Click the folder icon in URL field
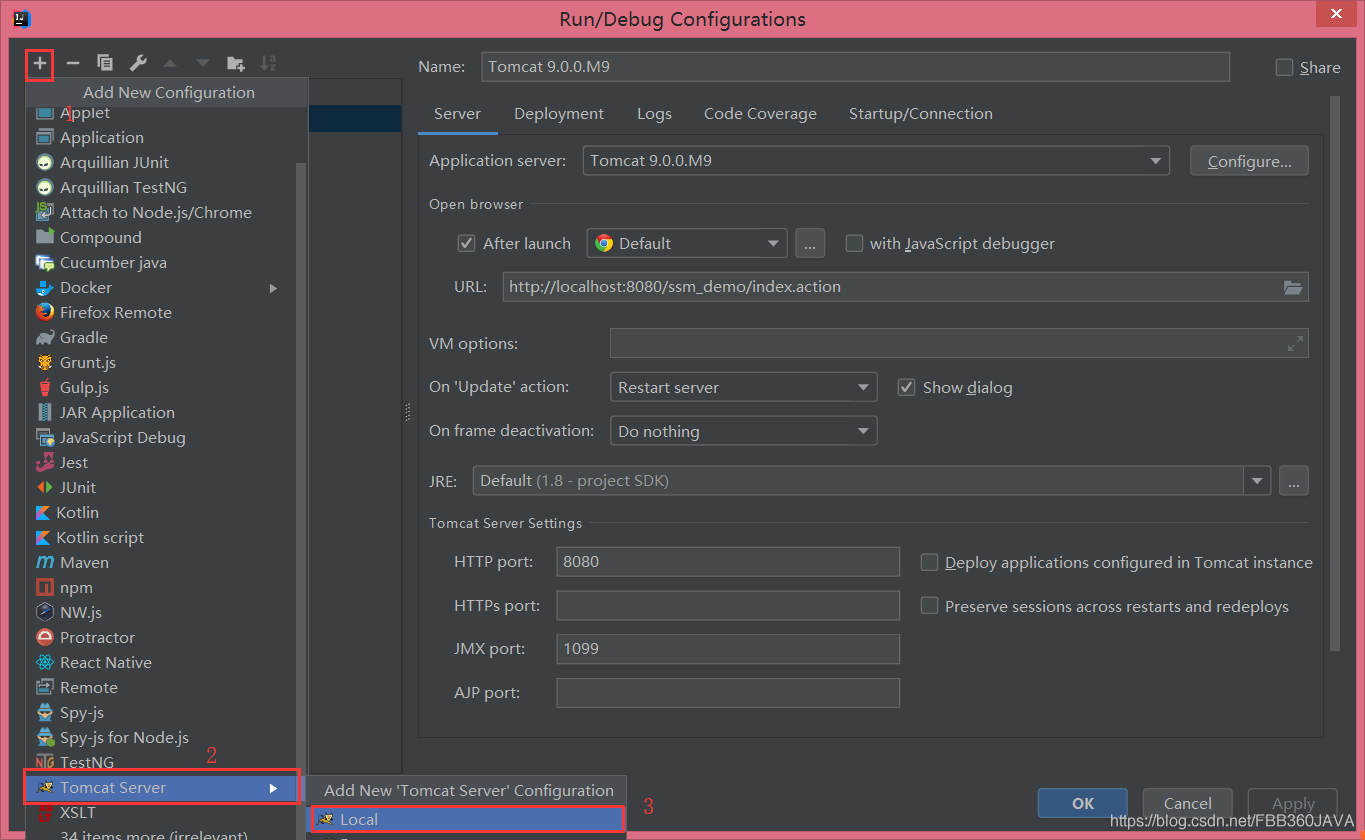 1293,287
